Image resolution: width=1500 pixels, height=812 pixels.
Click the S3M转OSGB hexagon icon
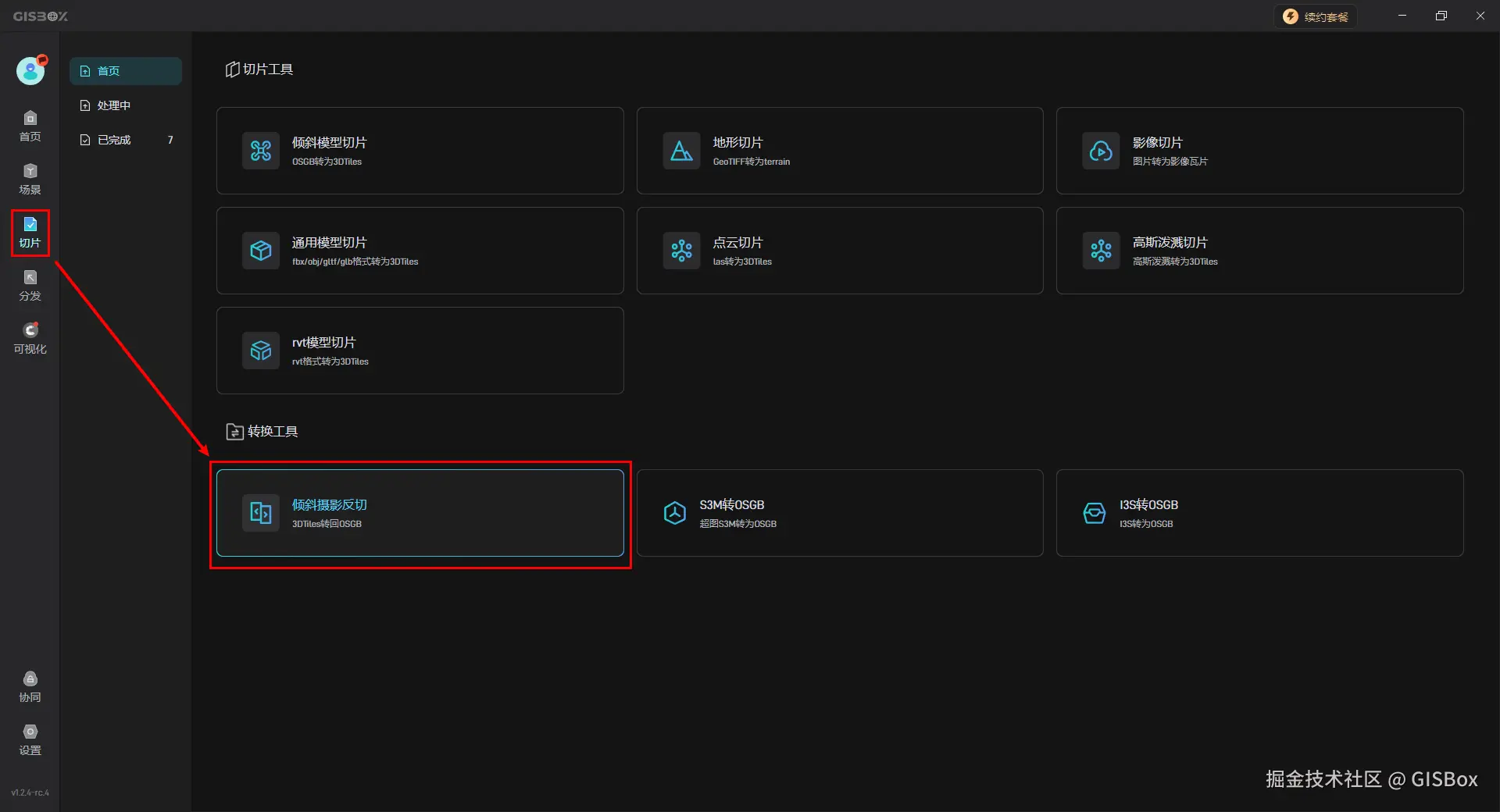[x=675, y=513]
